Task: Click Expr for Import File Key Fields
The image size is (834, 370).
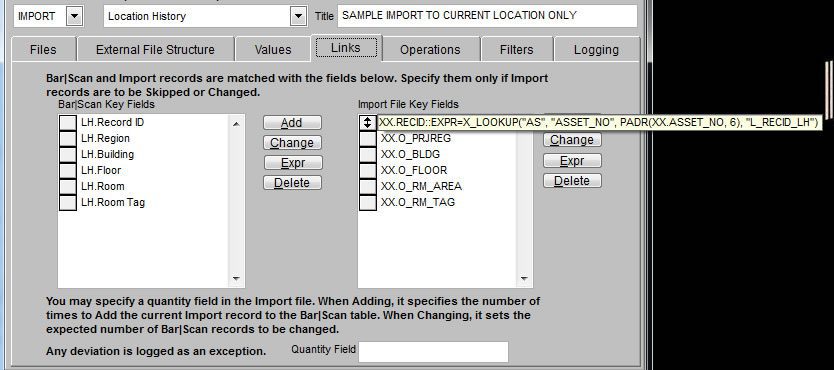Action: [x=572, y=161]
